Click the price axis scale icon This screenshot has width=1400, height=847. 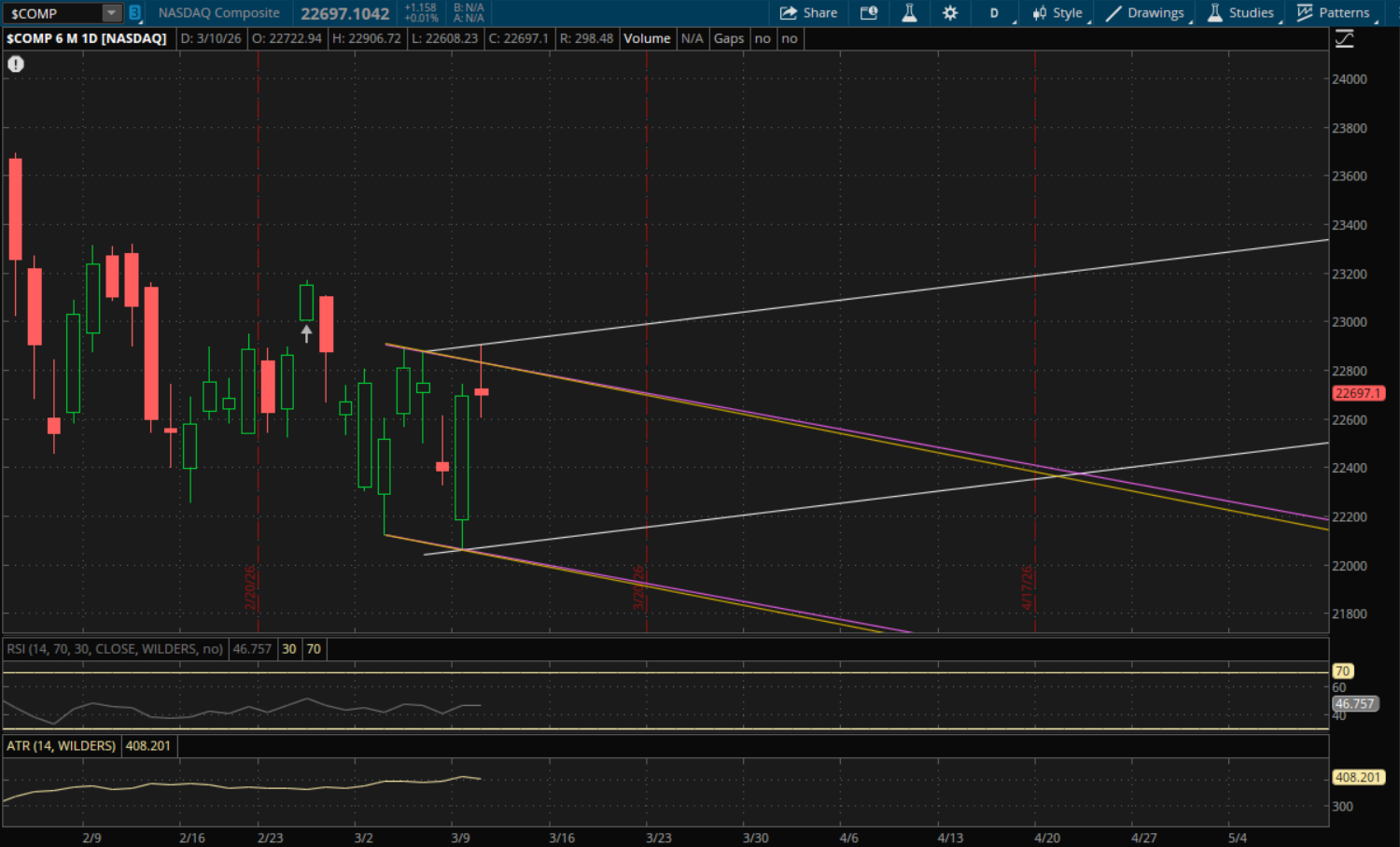[1344, 39]
